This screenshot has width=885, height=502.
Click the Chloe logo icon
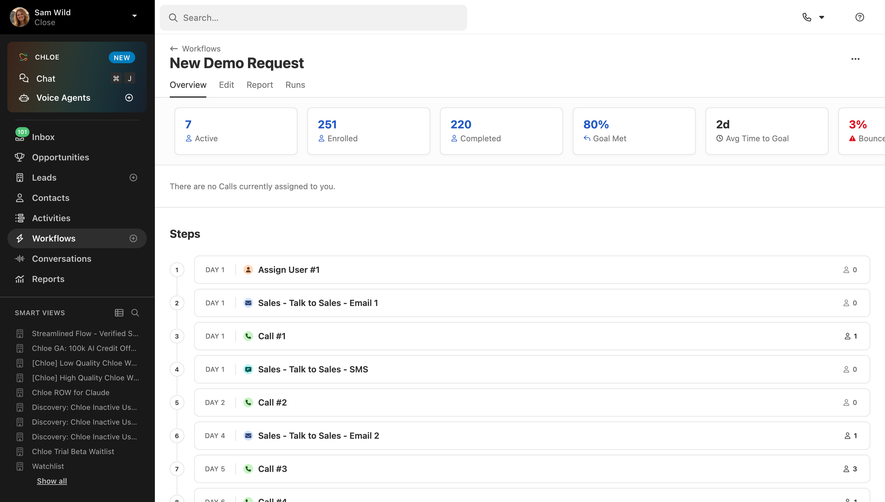23,57
